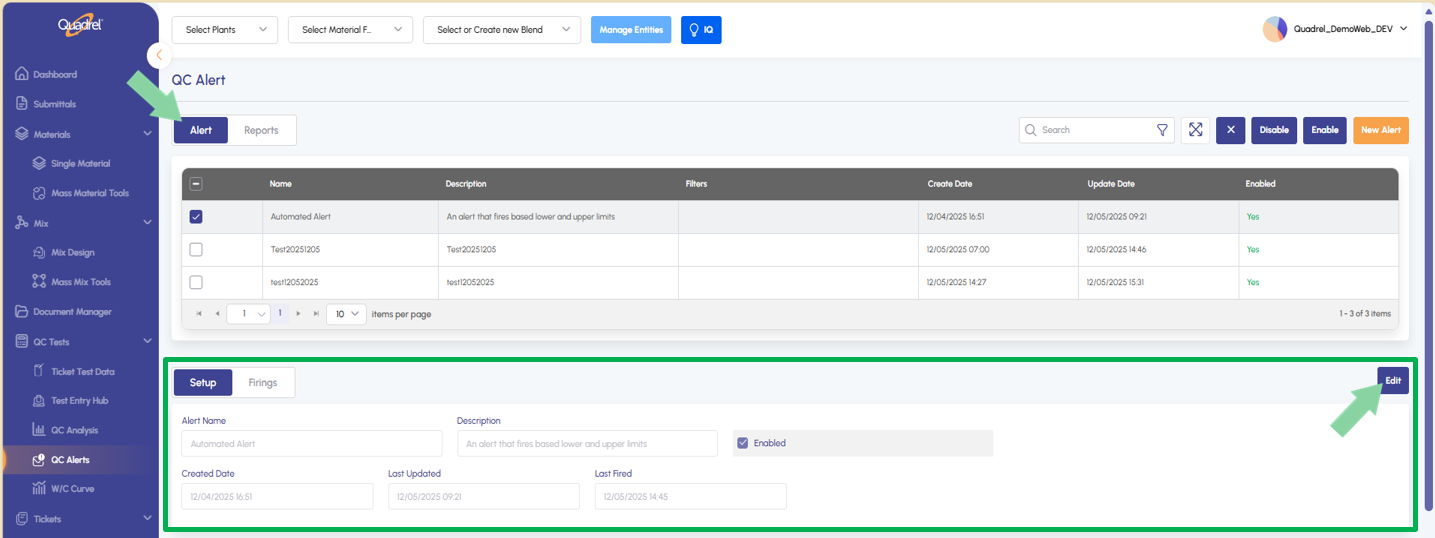Check the Test20251205 row checkbox
Screen dimensions: 1435x538
tap(196, 249)
